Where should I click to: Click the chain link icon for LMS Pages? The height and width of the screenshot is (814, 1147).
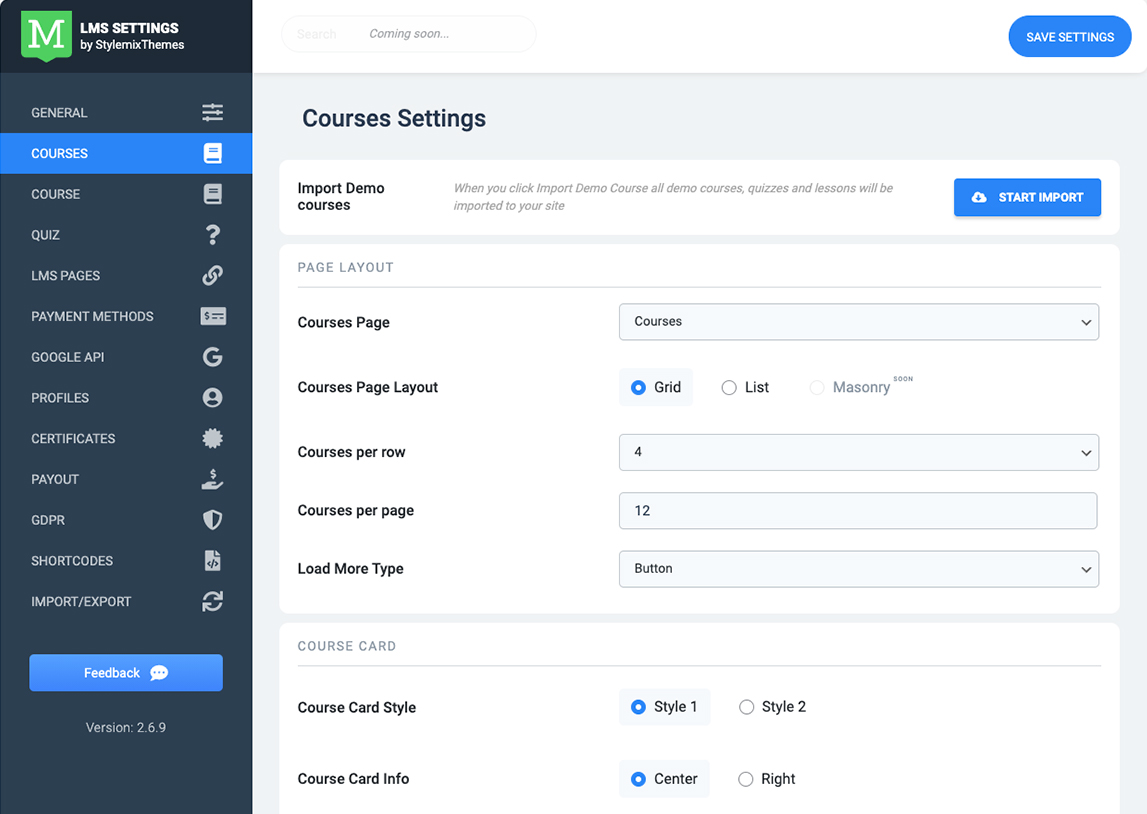point(212,276)
